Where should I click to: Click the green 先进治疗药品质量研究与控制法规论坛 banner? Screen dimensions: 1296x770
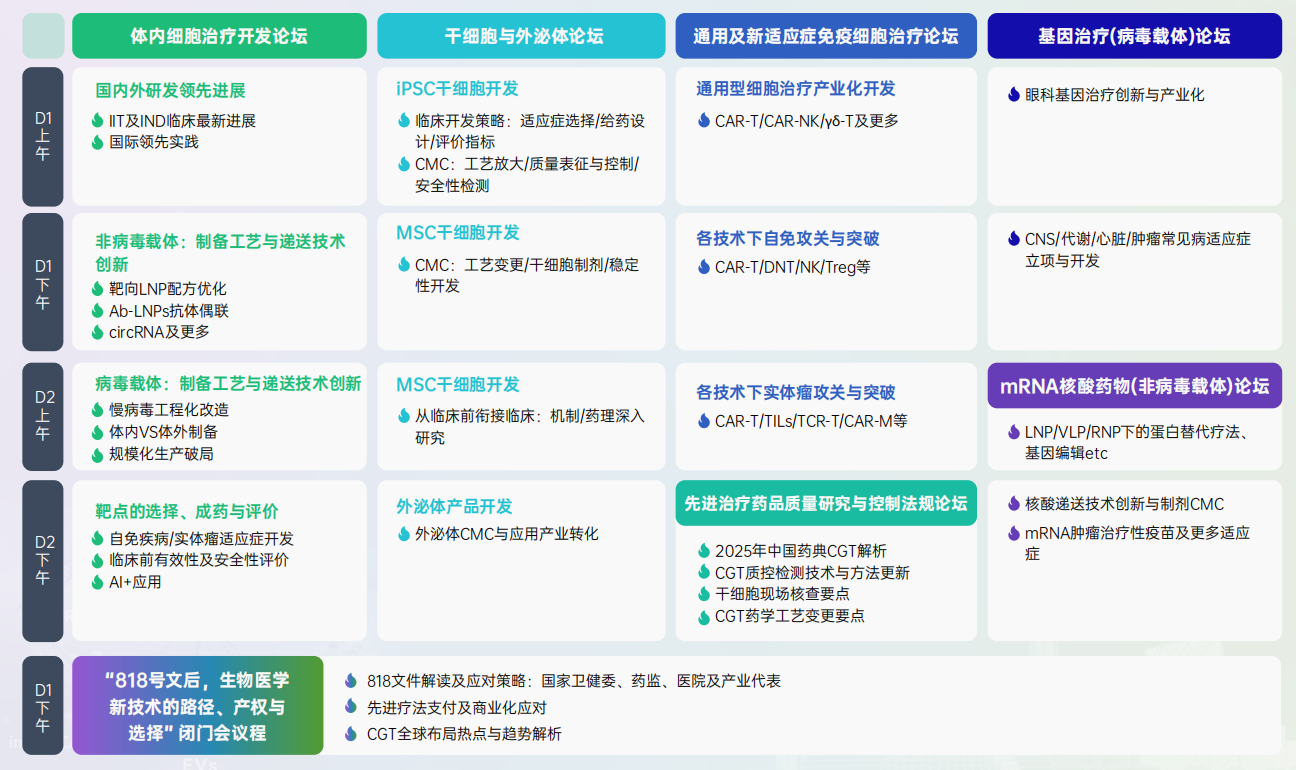pos(826,504)
